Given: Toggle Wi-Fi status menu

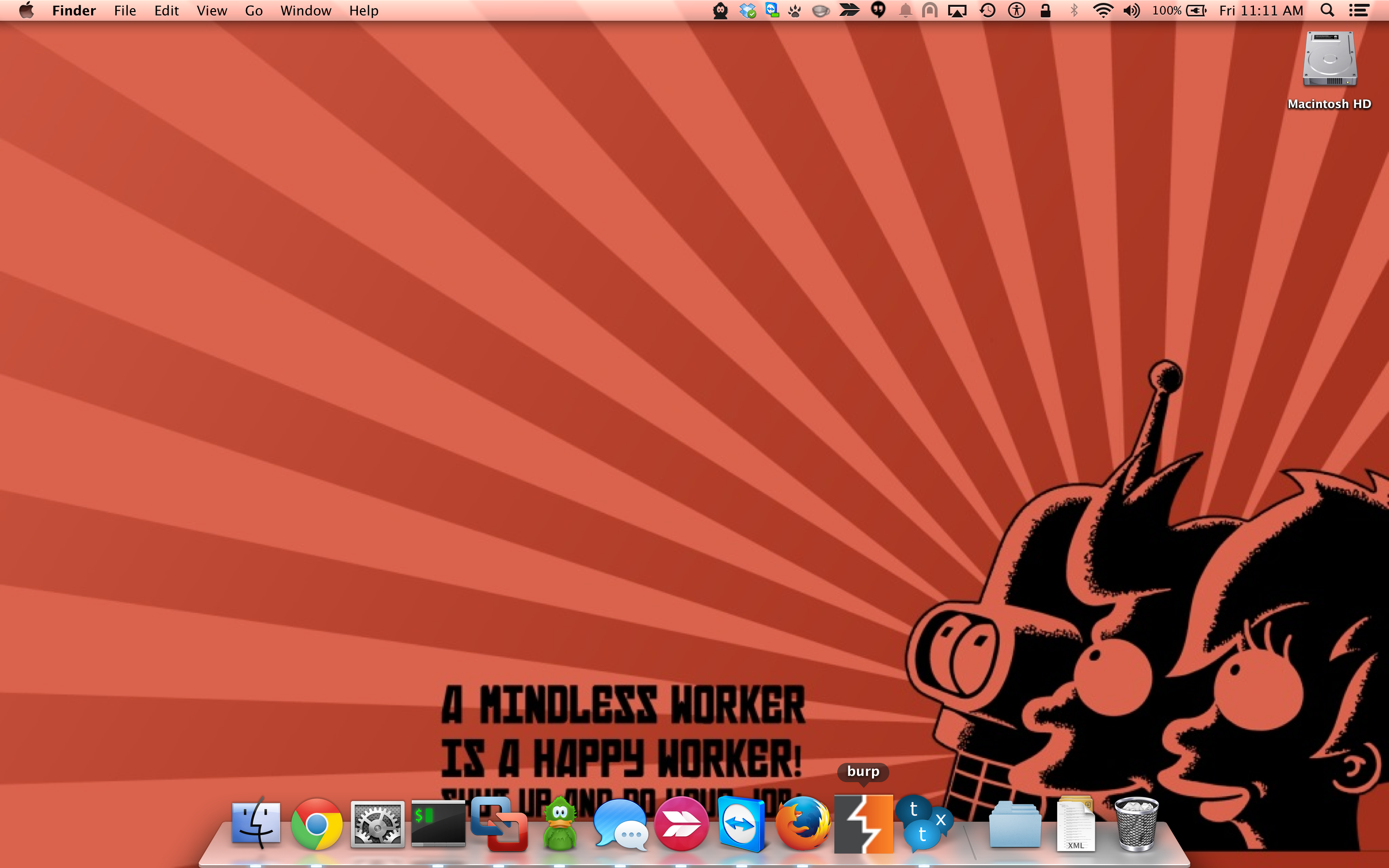Looking at the screenshot, I should tap(1103, 10).
